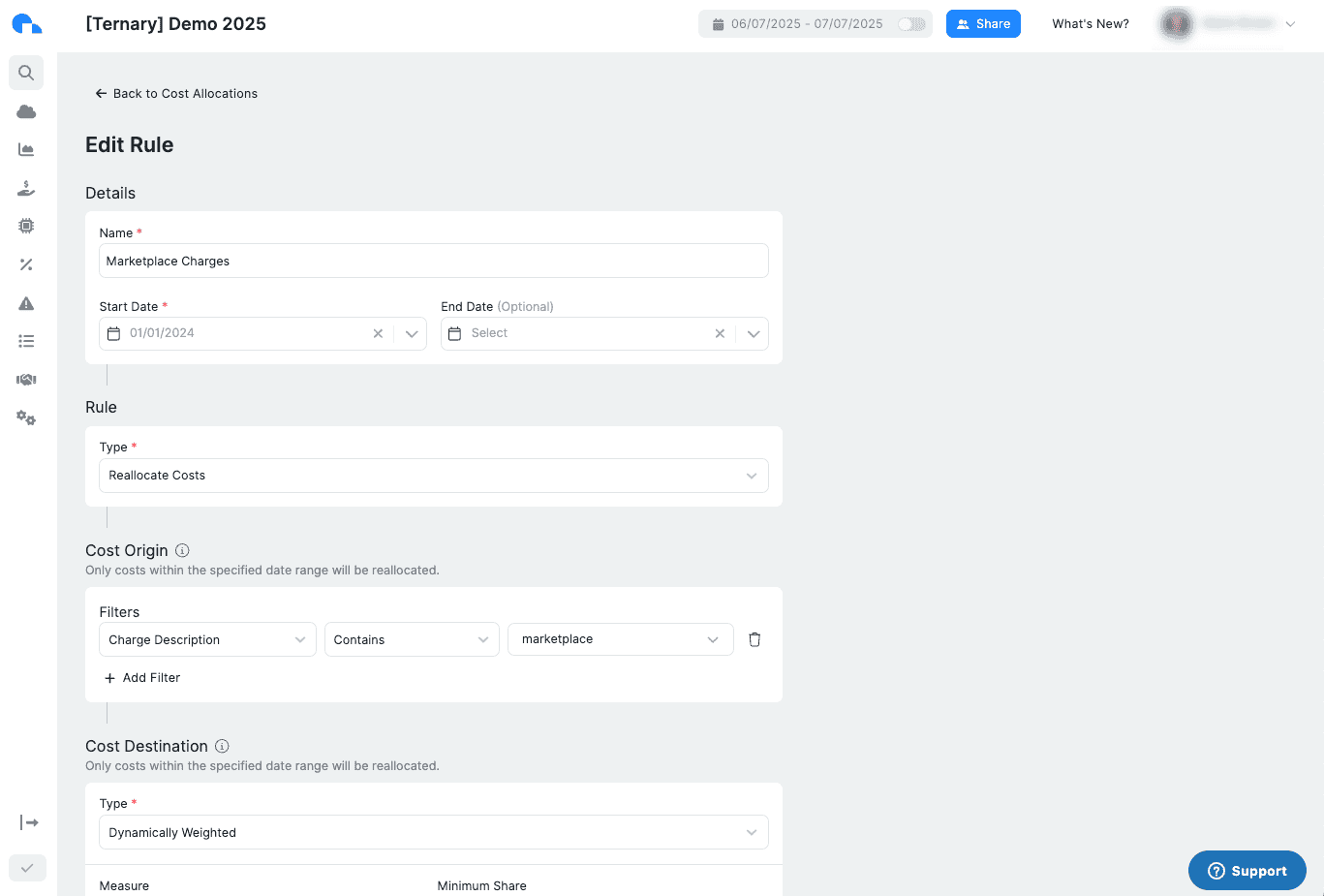Open the warning triangle alerts icon
The height and width of the screenshot is (896, 1324).
pyautogui.click(x=26, y=303)
